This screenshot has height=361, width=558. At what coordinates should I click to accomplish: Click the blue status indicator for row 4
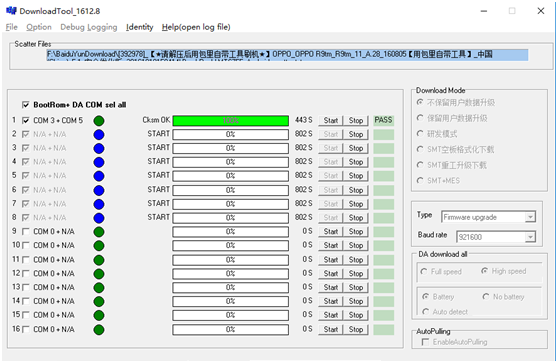(99, 162)
